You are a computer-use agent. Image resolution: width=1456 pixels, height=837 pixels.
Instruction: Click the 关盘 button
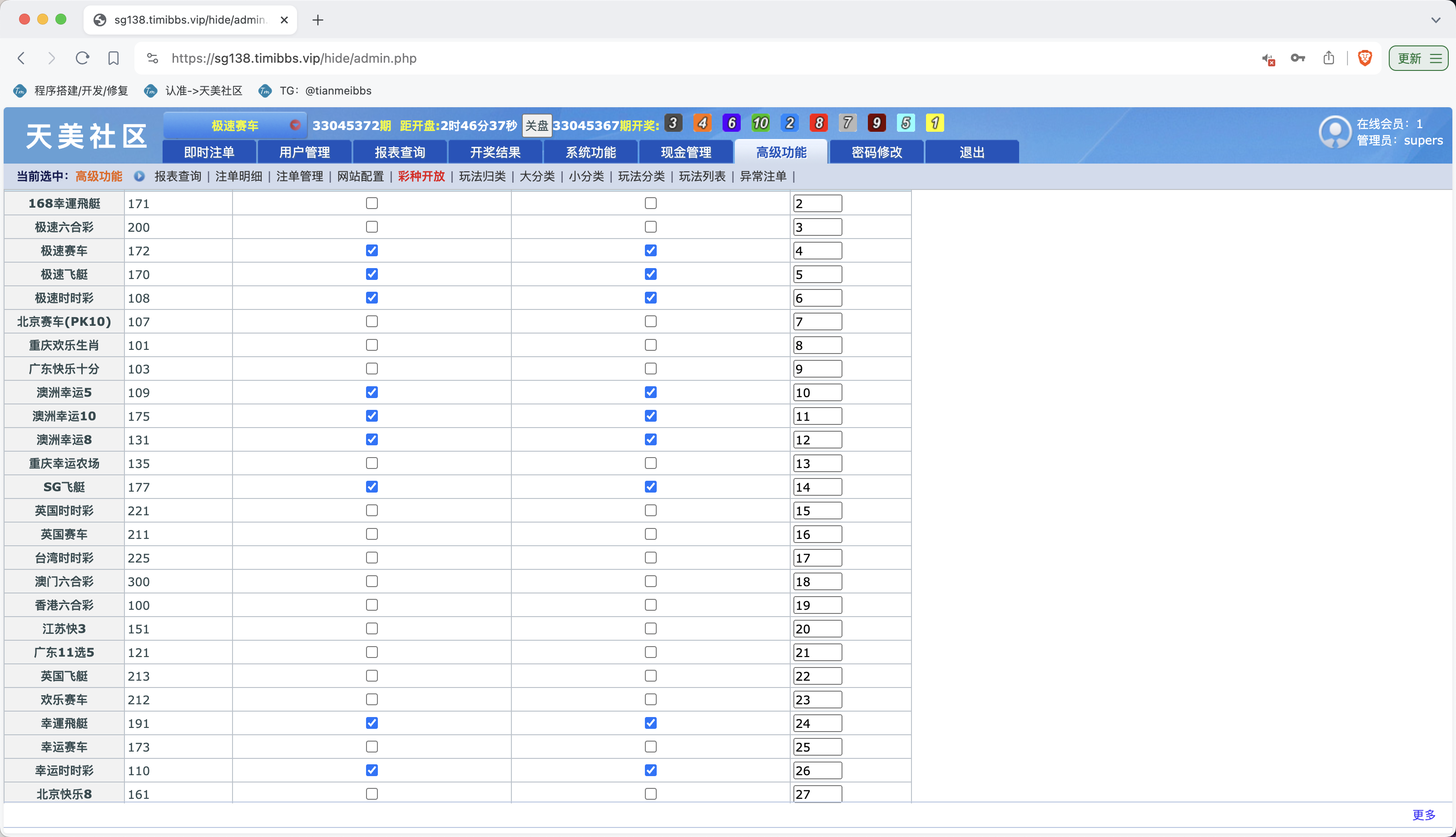[536, 125]
